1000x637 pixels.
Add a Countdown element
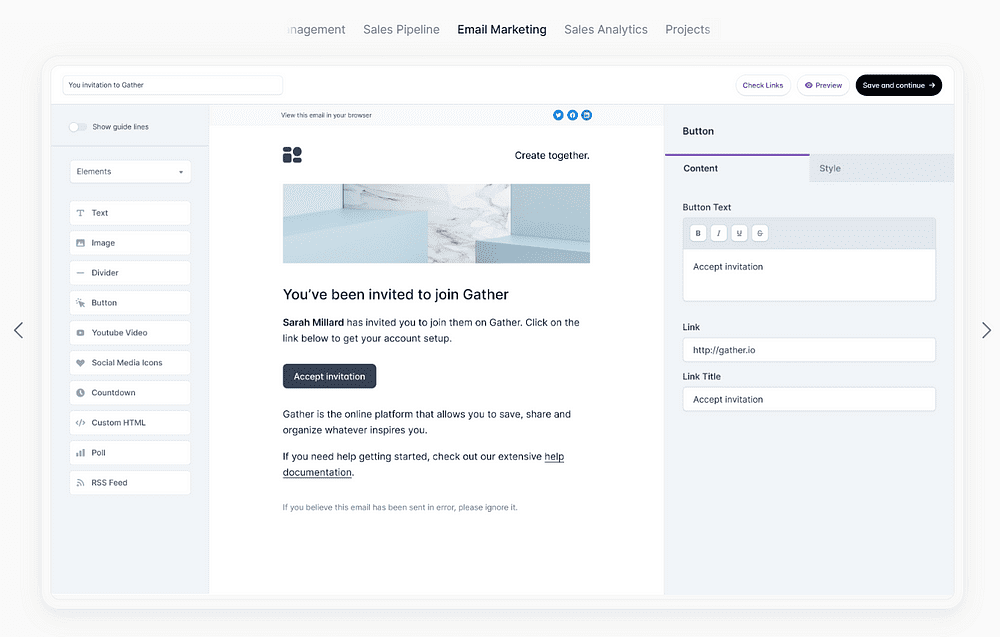coord(130,393)
